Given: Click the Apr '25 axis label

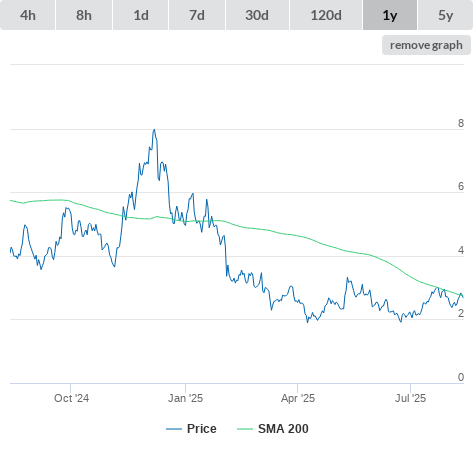Looking at the screenshot, I should [298, 398].
